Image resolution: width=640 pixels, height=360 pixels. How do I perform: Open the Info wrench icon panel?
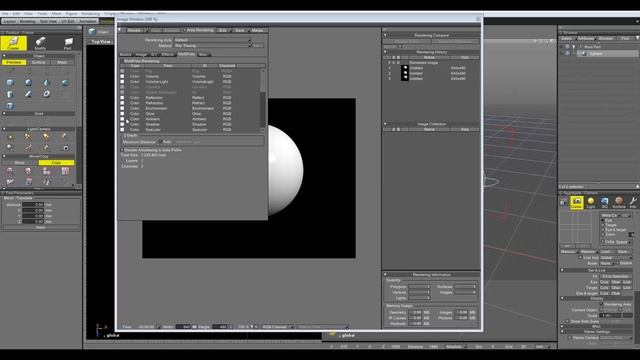(633, 202)
